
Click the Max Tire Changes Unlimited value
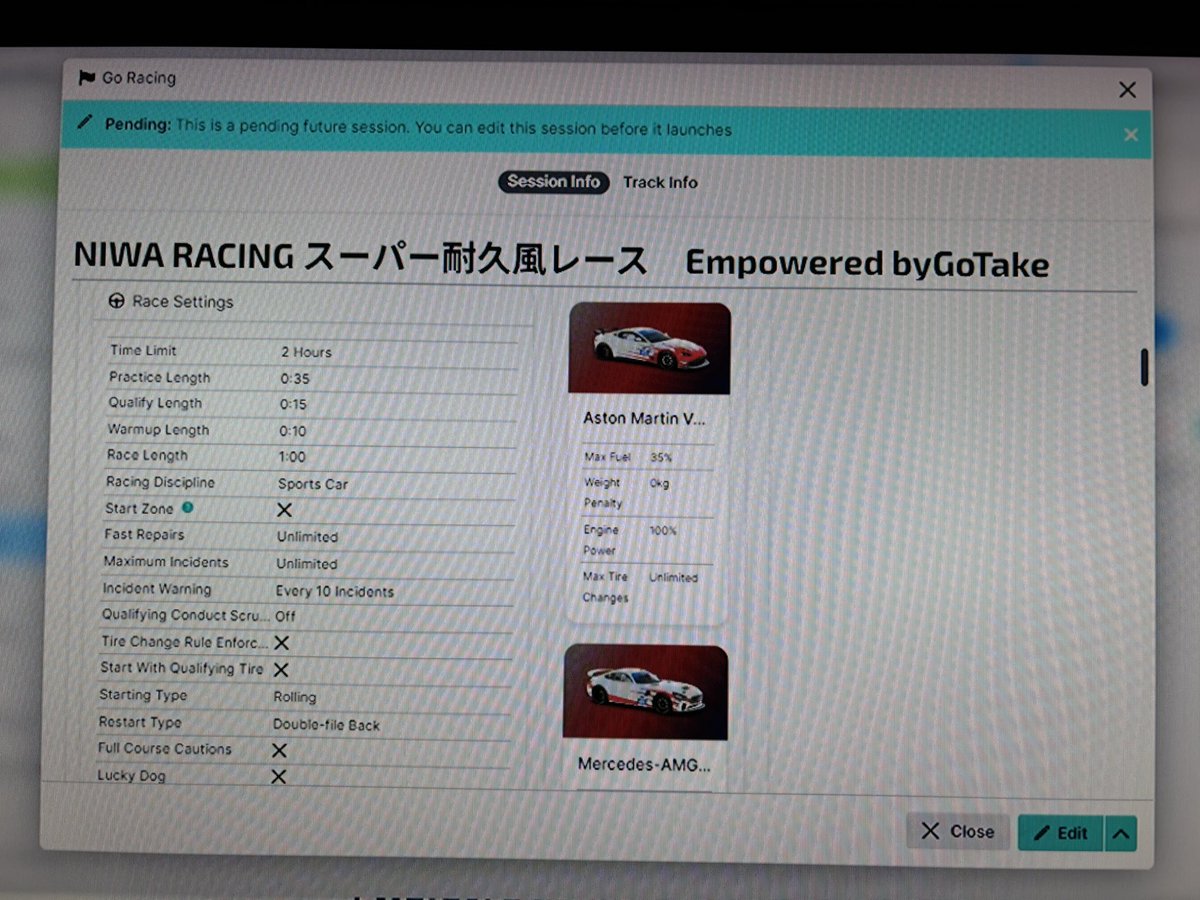click(x=673, y=578)
